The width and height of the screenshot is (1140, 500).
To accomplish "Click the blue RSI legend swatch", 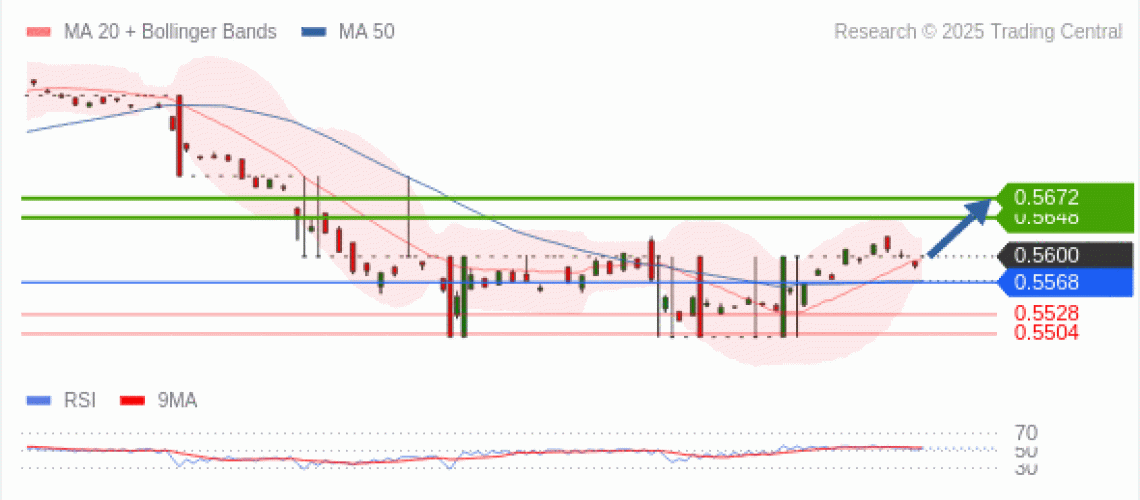I will click(39, 400).
